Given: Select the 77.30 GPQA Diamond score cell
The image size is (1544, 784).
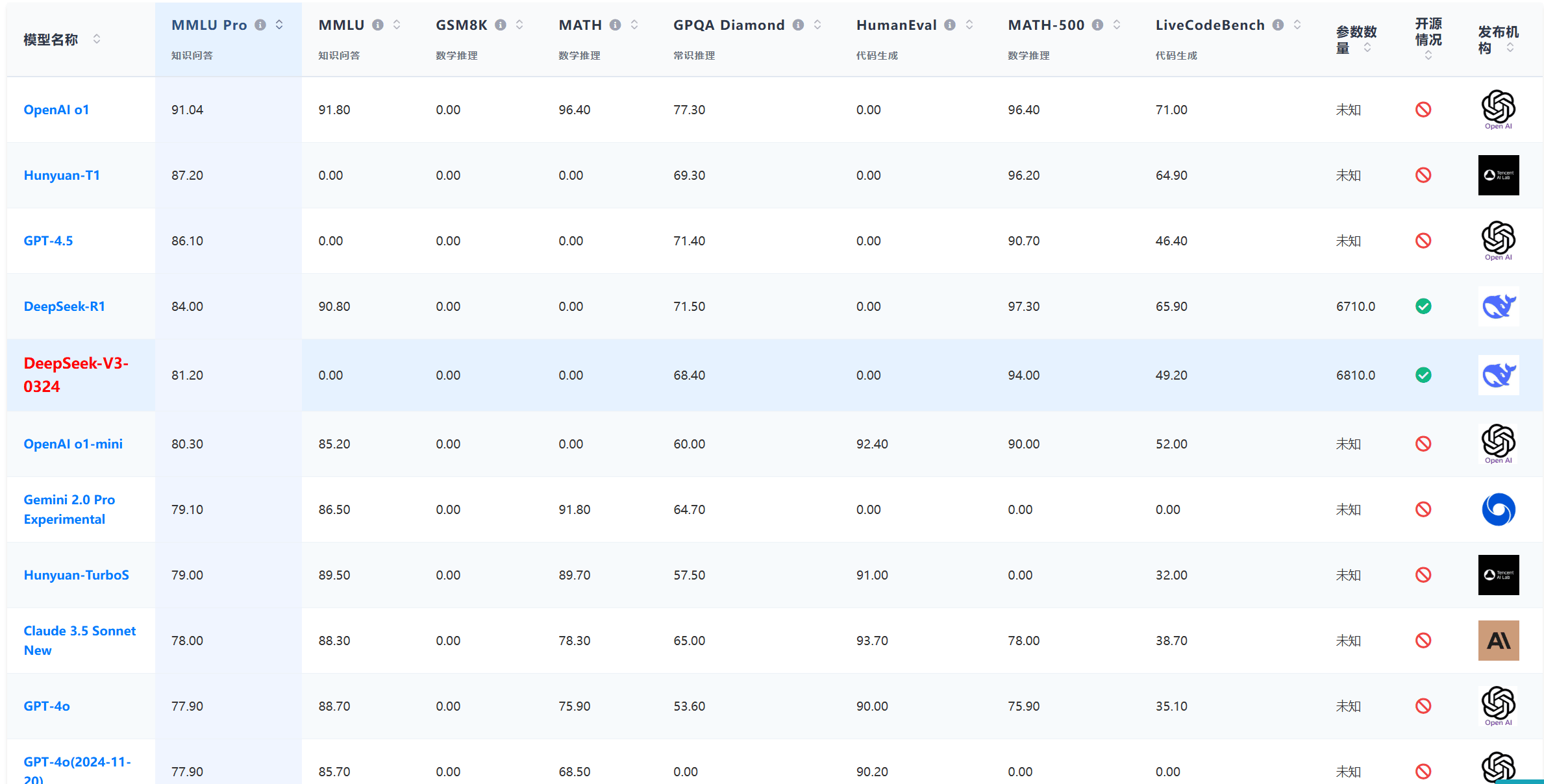Looking at the screenshot, I should (690, 110).
